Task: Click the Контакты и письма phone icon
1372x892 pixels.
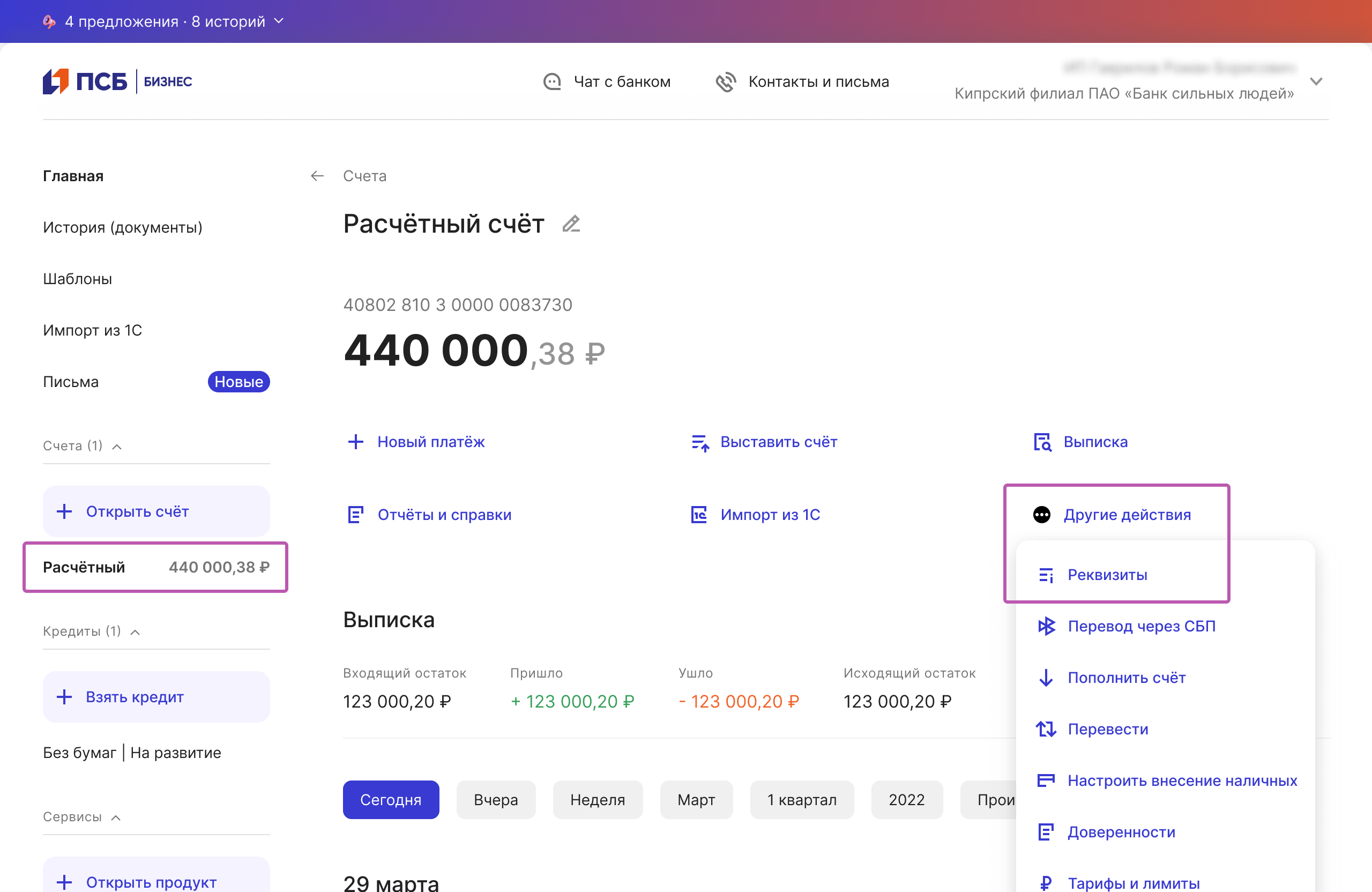Action: [726, 82]
